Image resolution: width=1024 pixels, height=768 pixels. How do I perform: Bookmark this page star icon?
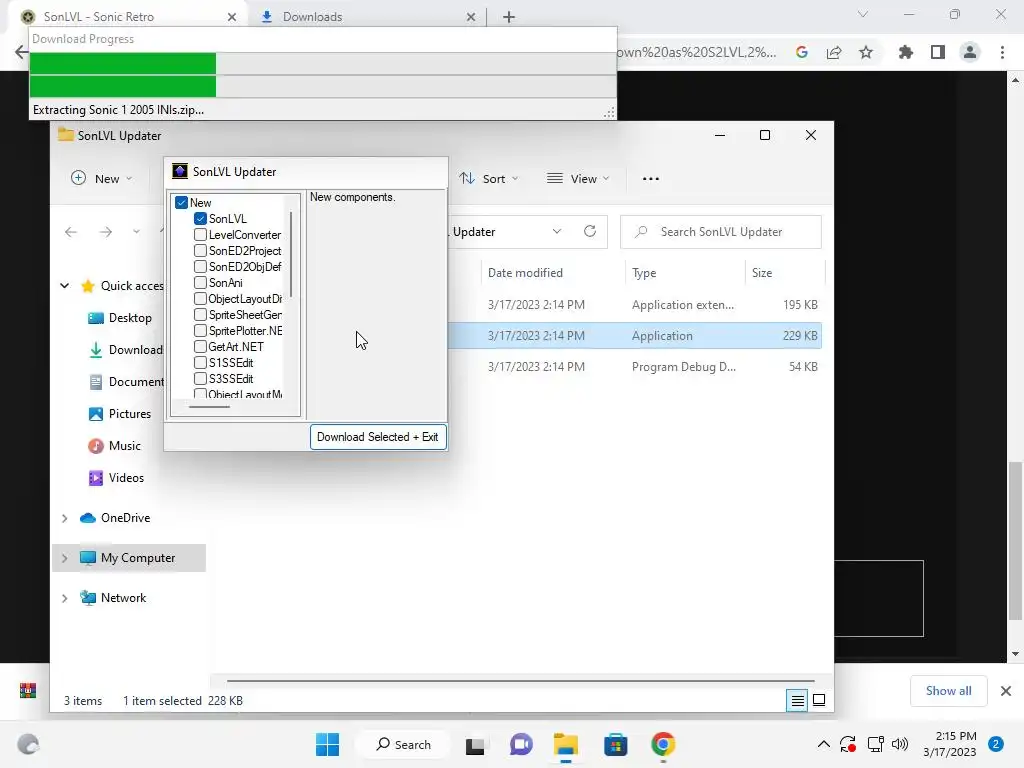tap(866, 52)
